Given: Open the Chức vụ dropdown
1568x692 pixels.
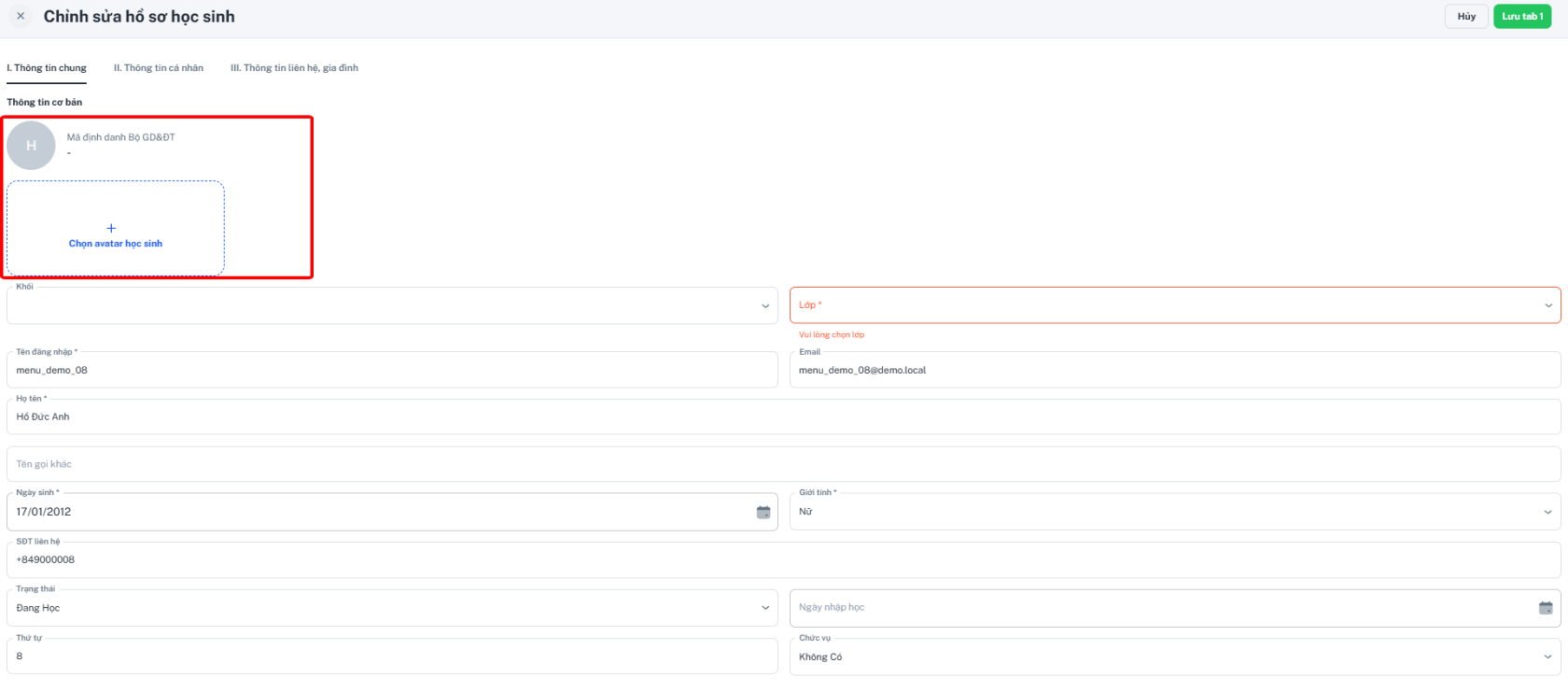Looking at the screenshot, I should pyautogui.click(x=1175, y=657).
